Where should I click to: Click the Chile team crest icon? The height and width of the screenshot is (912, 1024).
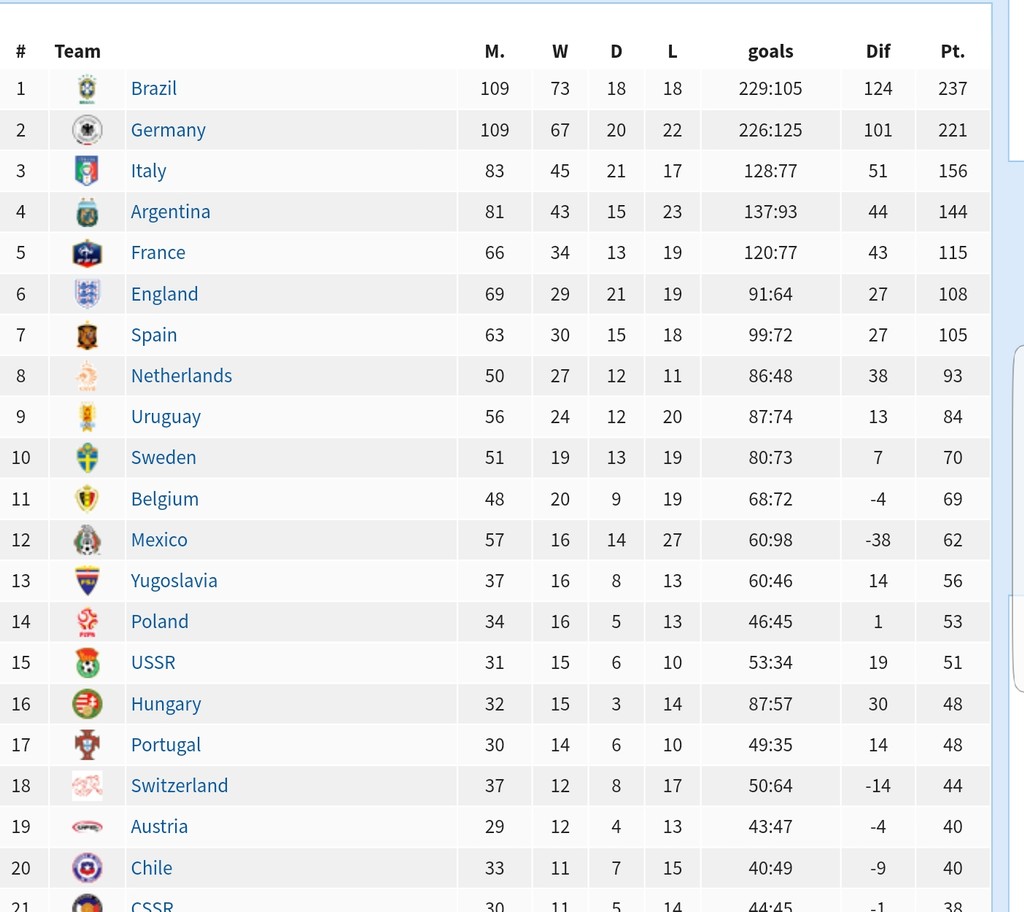coord(87,868)
